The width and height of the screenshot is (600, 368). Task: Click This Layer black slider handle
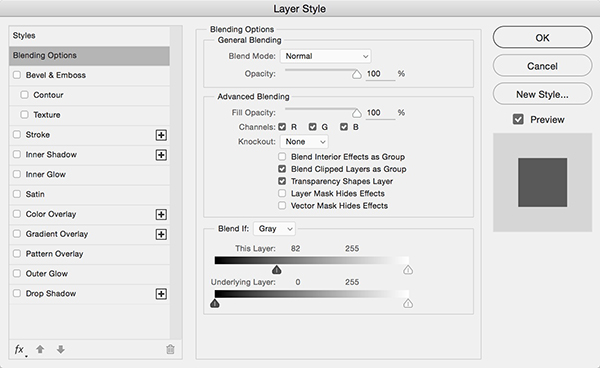click(x=277, y=270)
